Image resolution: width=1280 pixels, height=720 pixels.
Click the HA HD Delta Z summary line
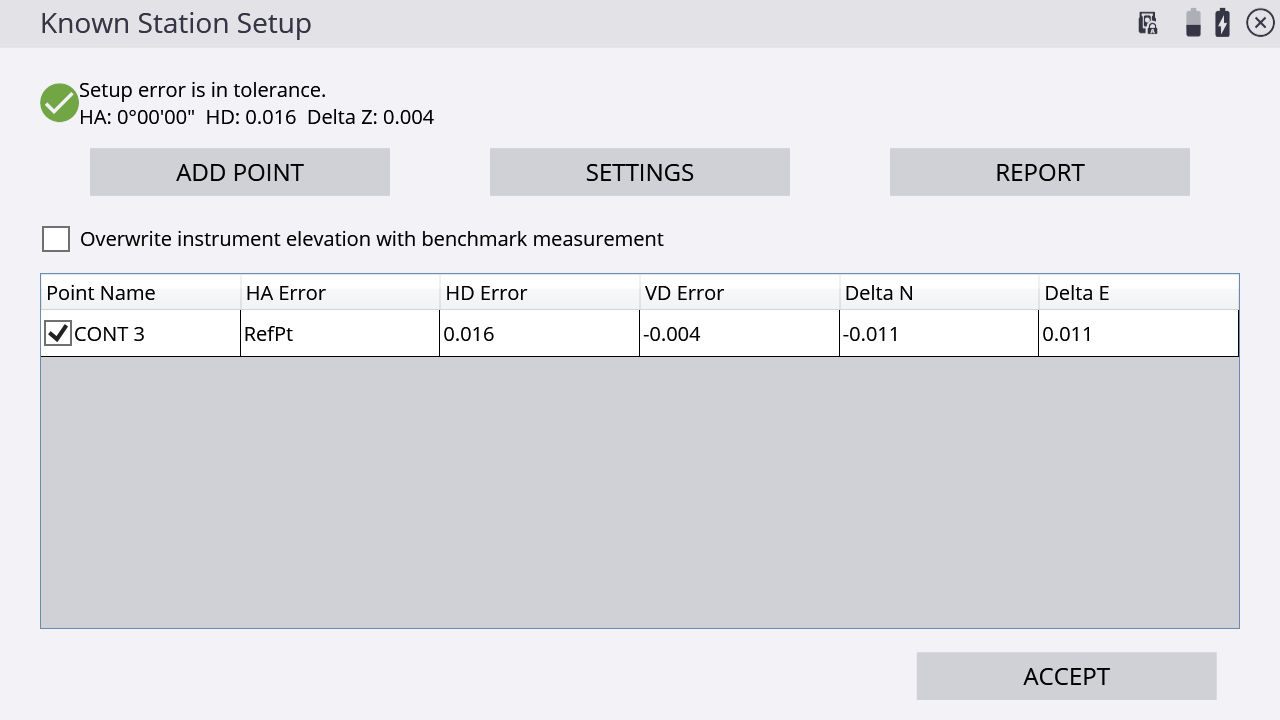coord(256,117)
